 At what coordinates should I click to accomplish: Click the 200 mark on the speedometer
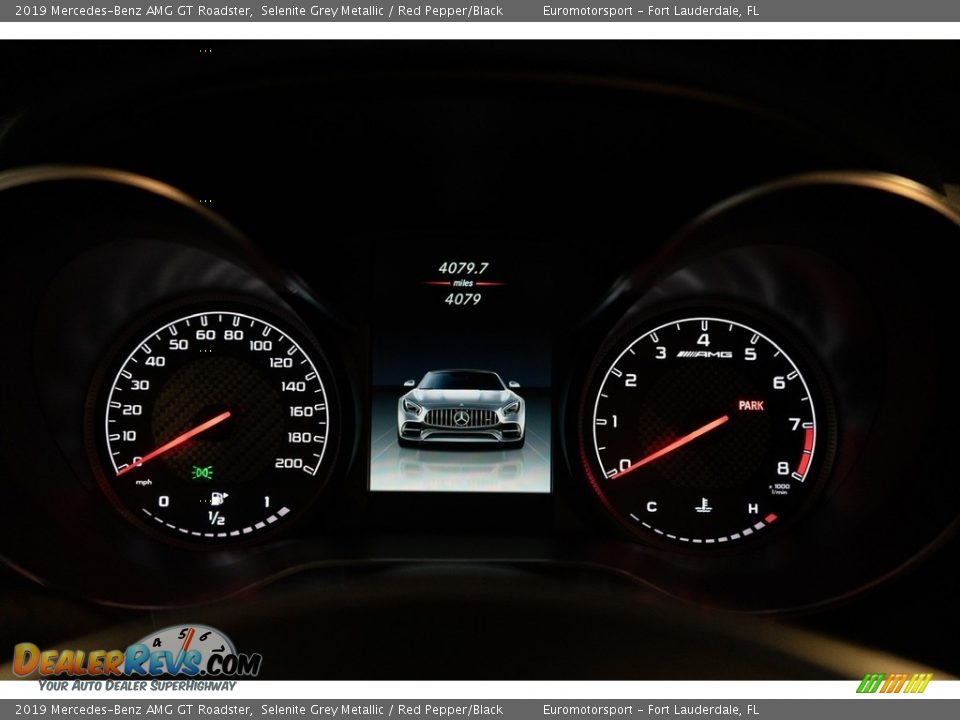click(288, 463)
